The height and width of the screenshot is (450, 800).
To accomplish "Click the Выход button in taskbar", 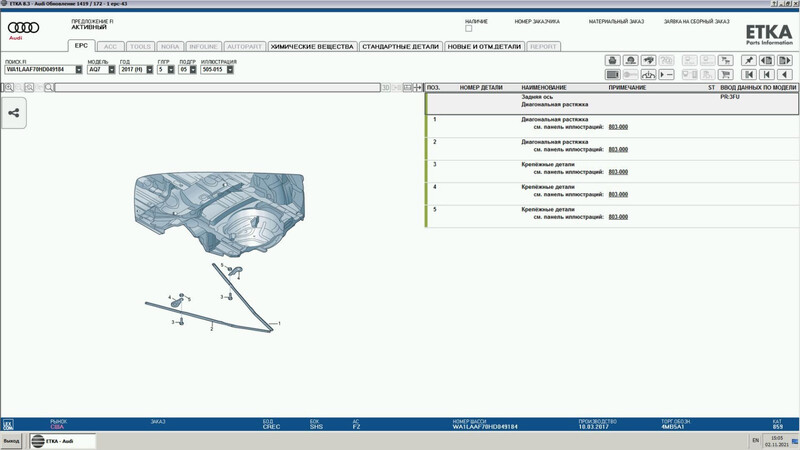I will pos(11,441).
